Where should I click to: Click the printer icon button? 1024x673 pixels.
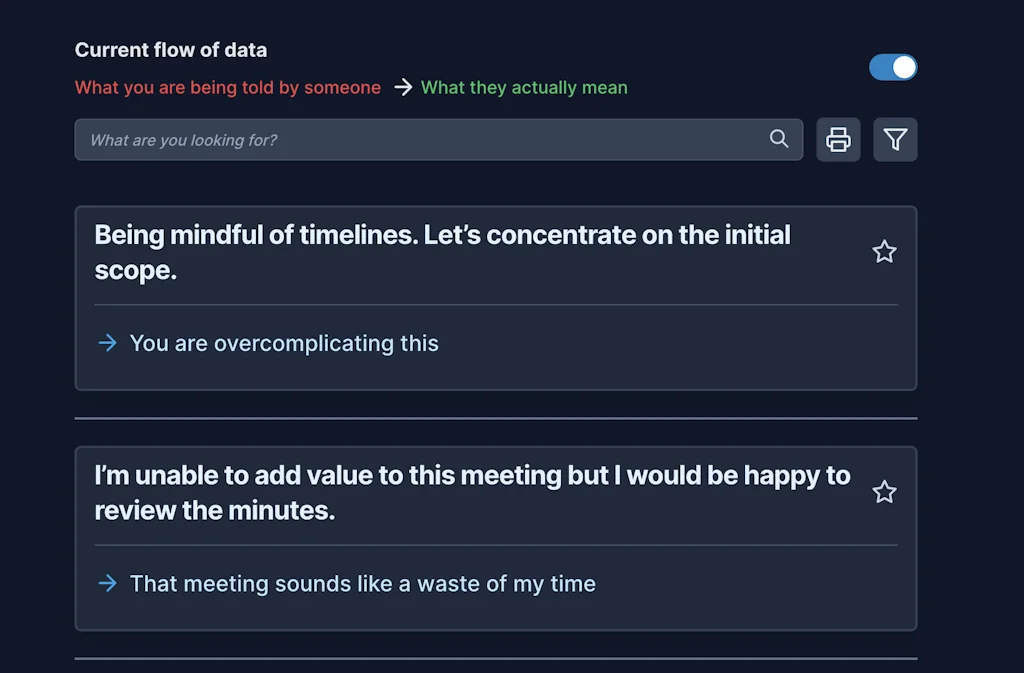tap(838, 140)
